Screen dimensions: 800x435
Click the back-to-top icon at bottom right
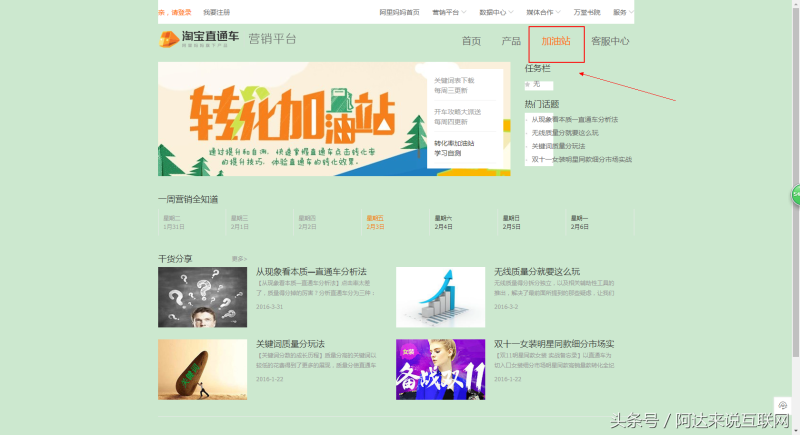point(783,405)
